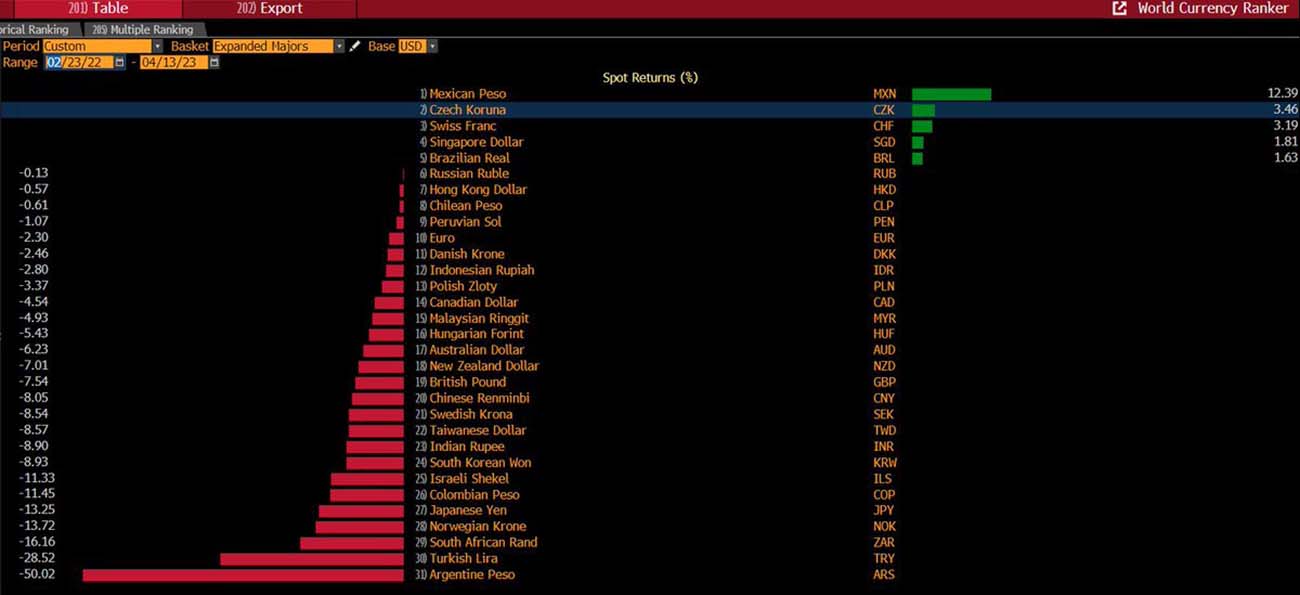This screenshot has width=1300, height=595.
Task: Select the Mexican Peso row
Action: [650, 94]
